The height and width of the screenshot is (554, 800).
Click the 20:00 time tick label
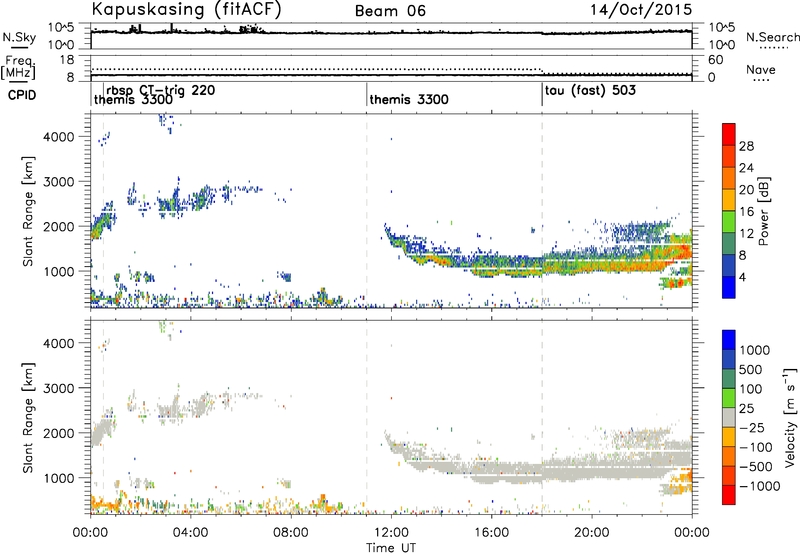coord(592,533)
